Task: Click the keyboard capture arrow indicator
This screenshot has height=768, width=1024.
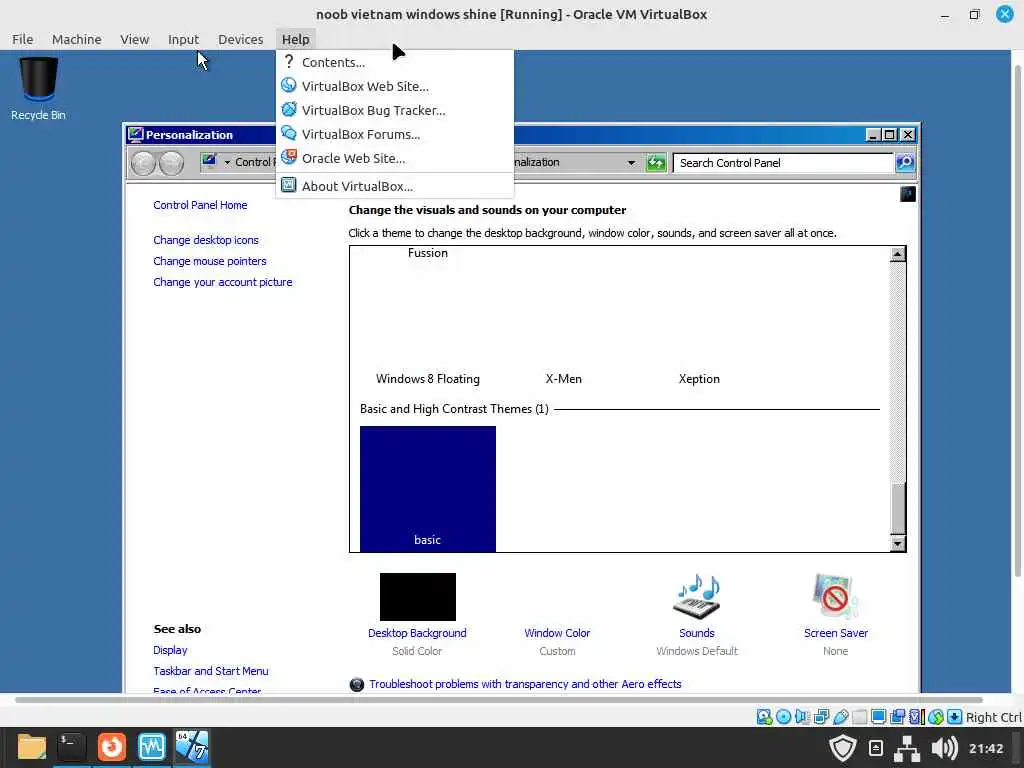Action: coord(955,717)
